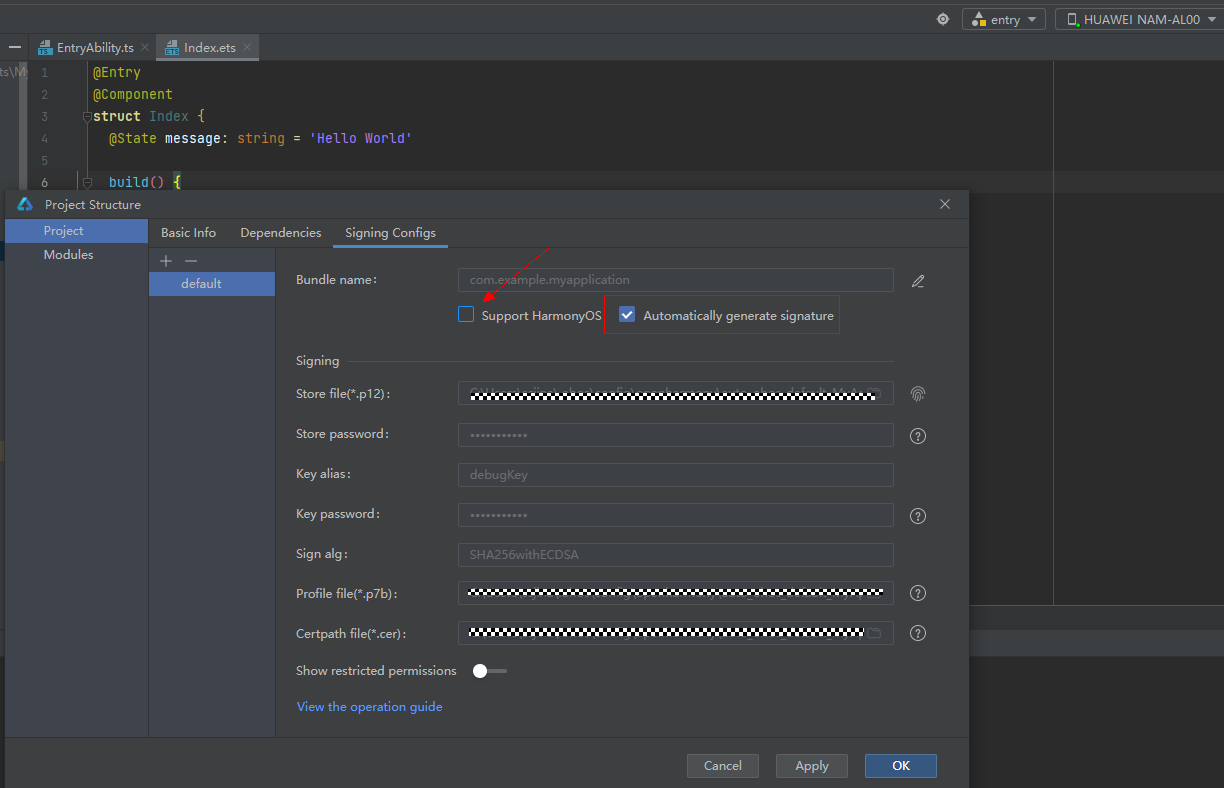Click the Profile file (*.p7b) field

676,593
